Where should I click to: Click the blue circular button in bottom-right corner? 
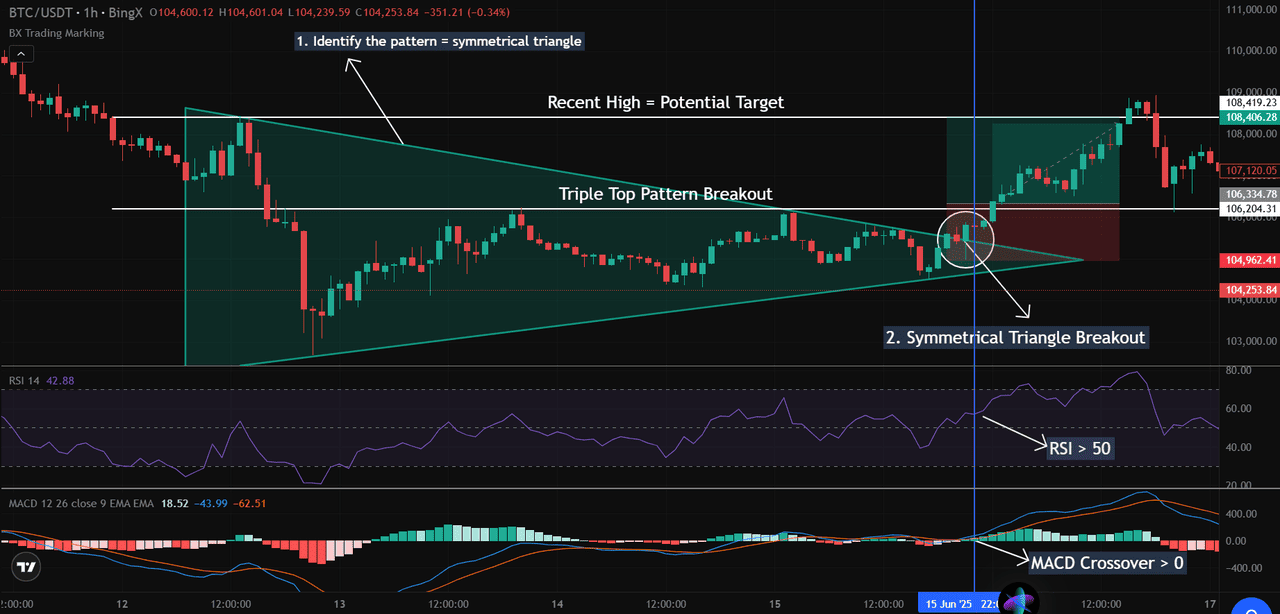(x=1250, y=606)
